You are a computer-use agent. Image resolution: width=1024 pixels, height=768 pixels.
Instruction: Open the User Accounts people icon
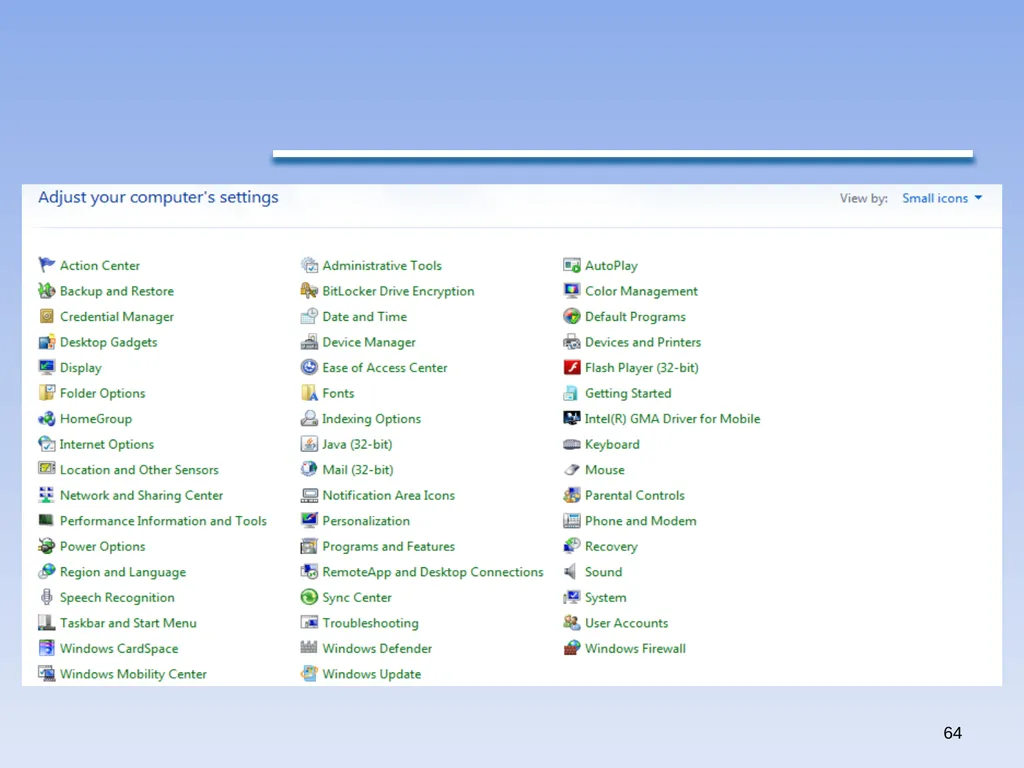pos(571,622)
